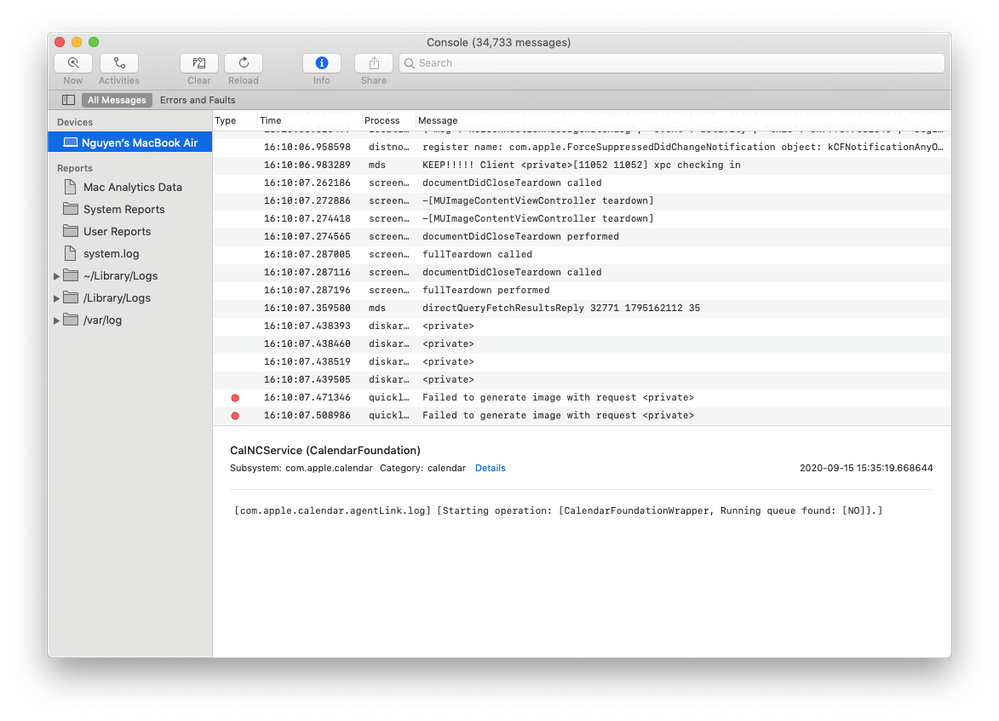Click the Devices section header
The image size is (999, 721).
click(75, 122)
